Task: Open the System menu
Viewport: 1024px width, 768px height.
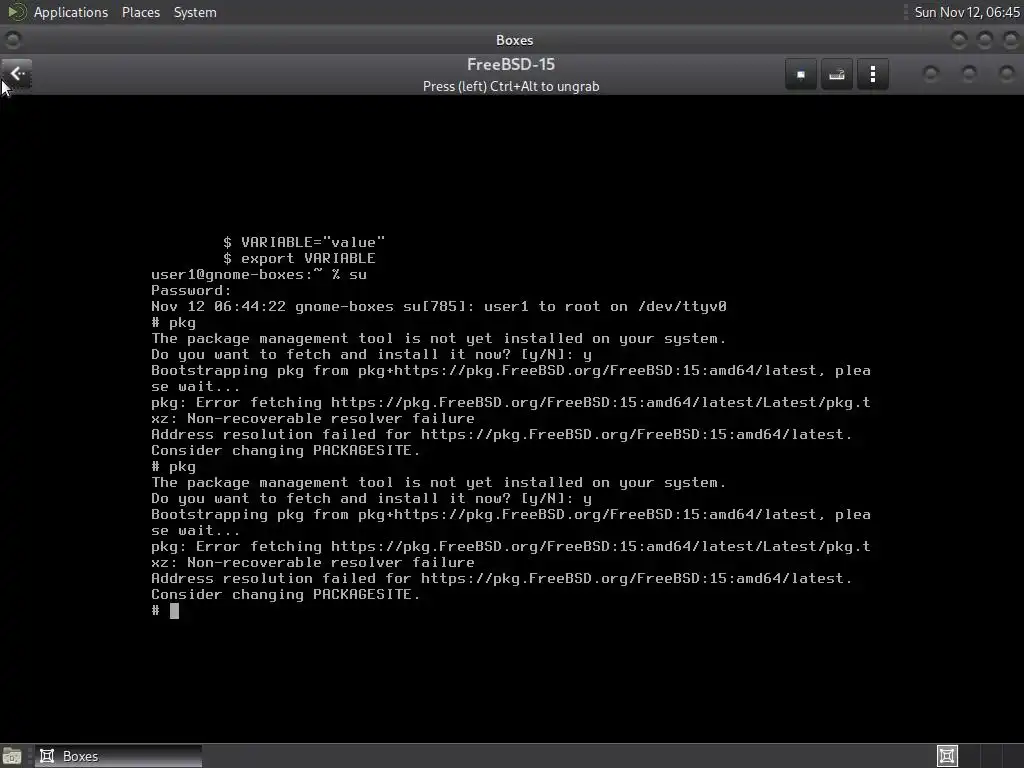Action: point(195,12)
